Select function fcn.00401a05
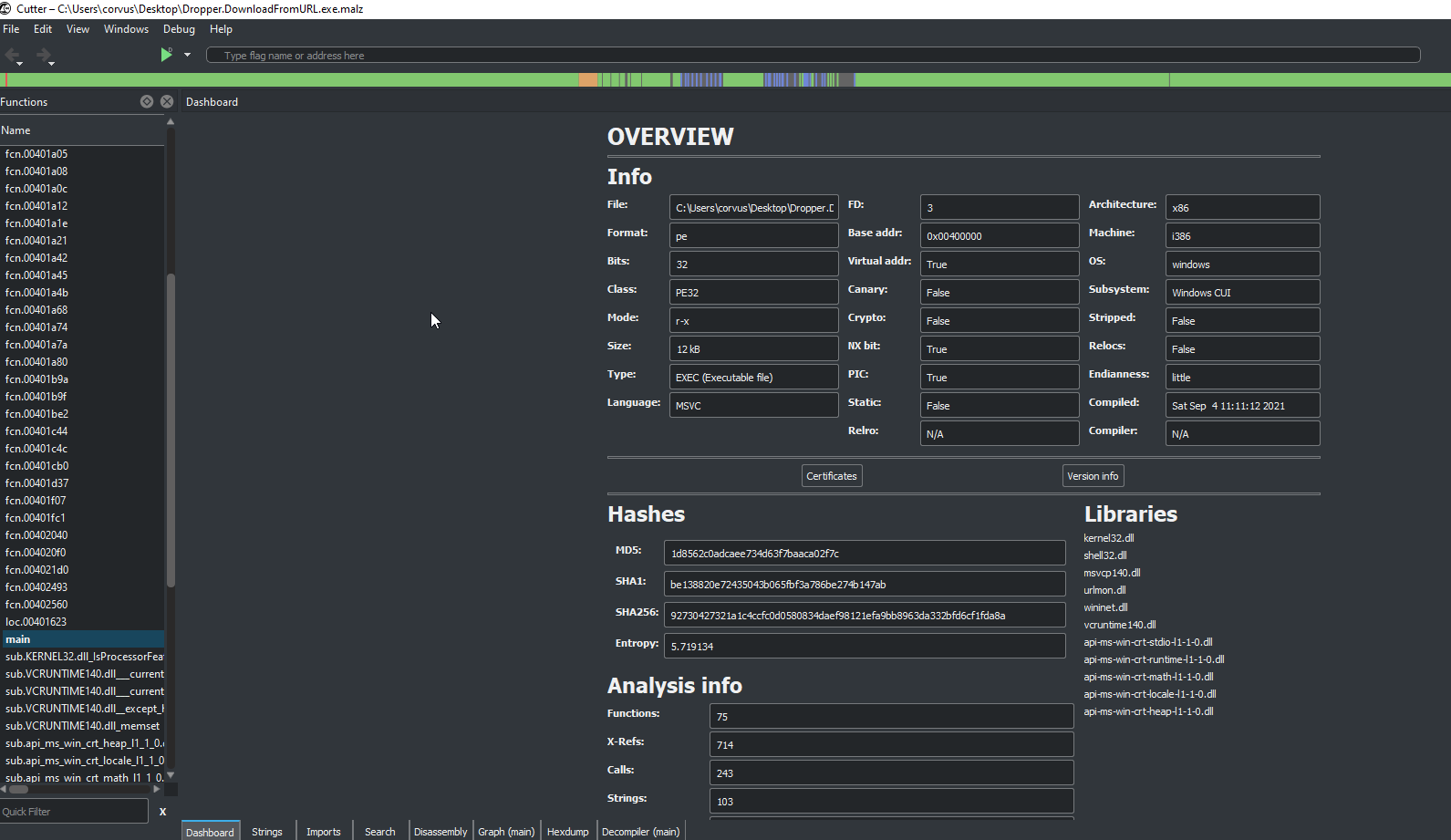Image resolution: width=1451 pixels, height=840 pixels. coord(83,154)
